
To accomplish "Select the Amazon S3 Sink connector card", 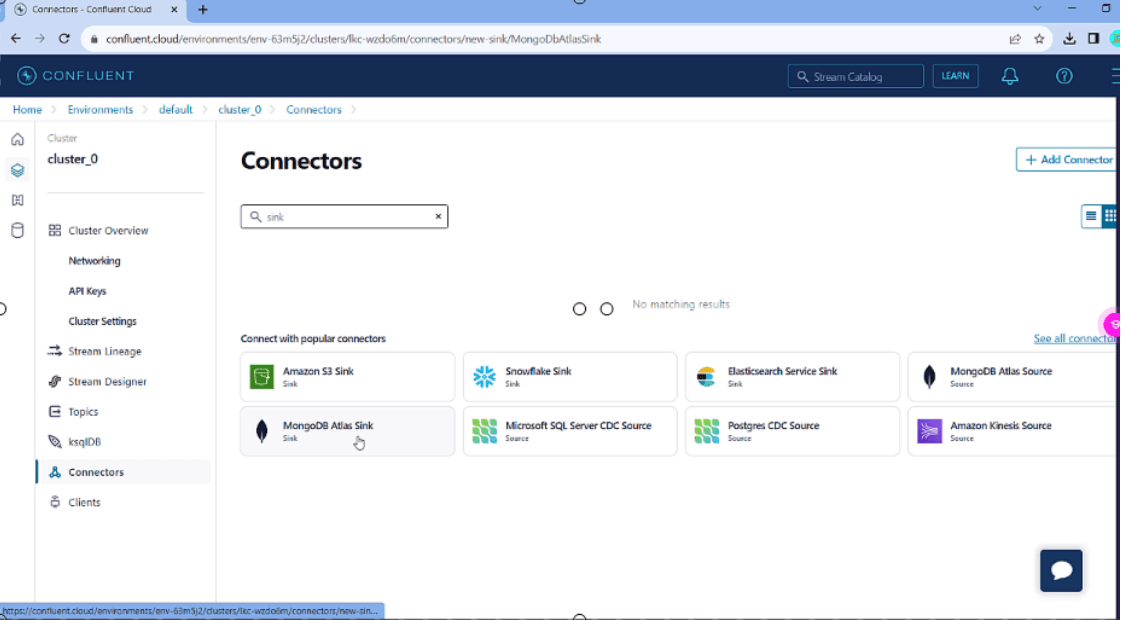I will 347,376.
